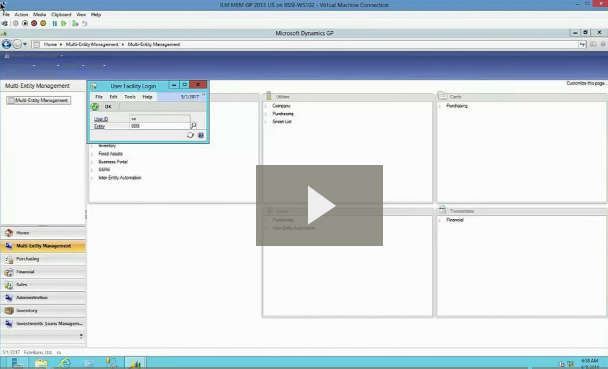Image resolution: width=608 pixels, height=369 pixels.
Task: Open File Explorer folder icon on taskbar
Action: pyautogui.click(x=41, y=363)
